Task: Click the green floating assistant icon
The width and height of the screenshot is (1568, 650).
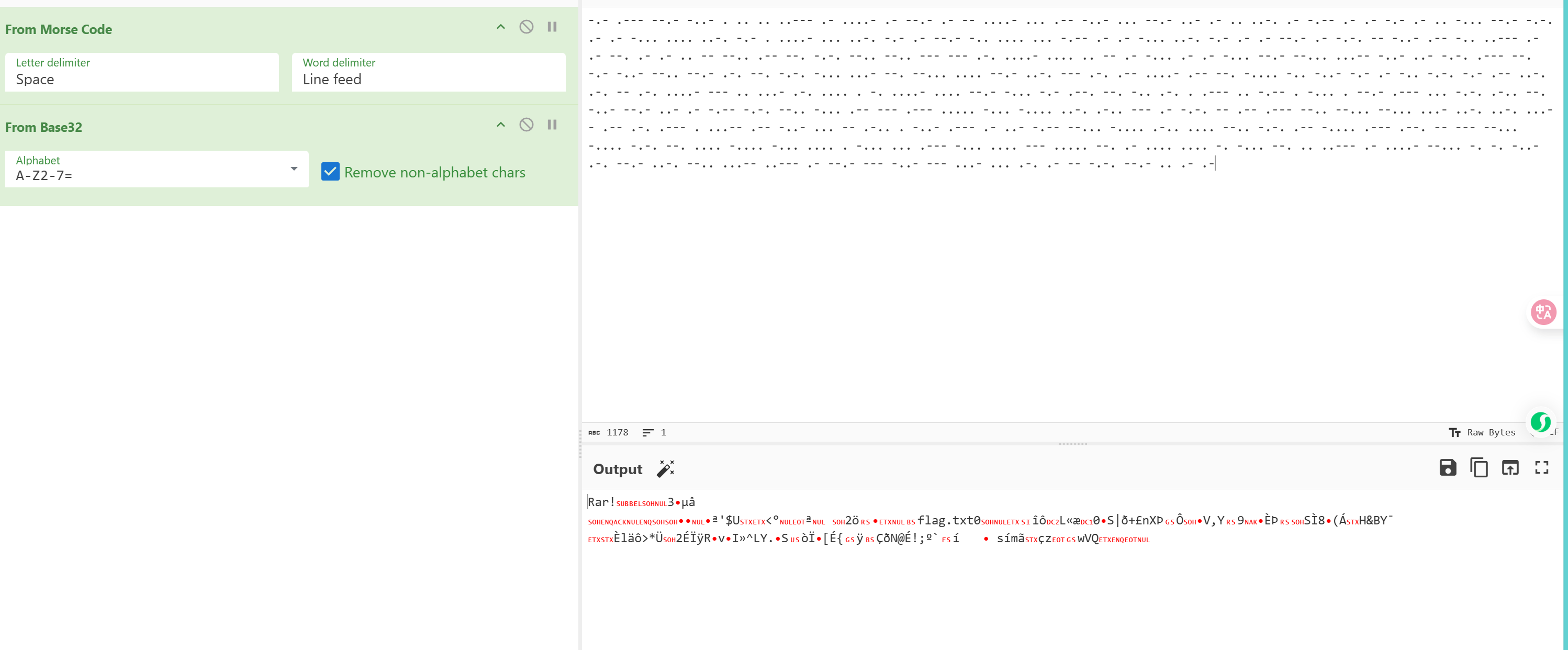Action: [x=1541, y=421]
